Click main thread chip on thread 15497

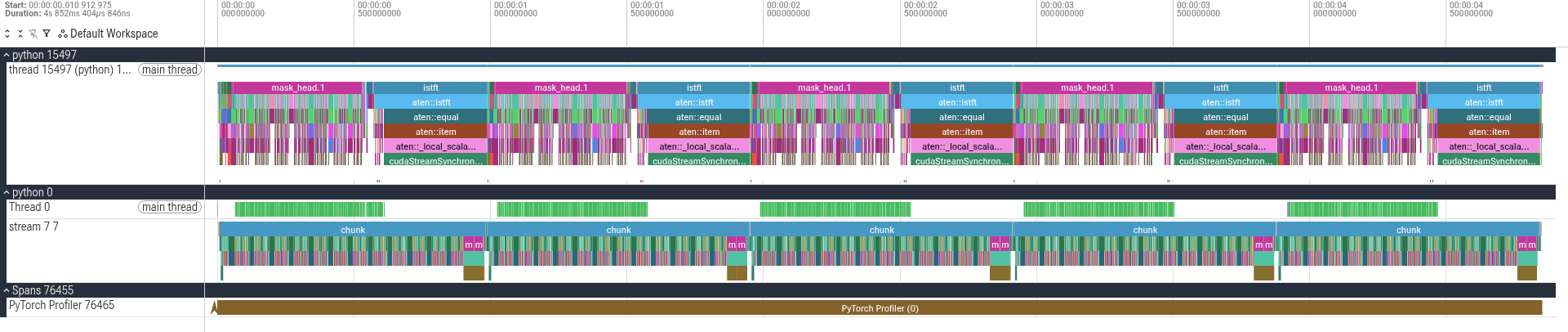pyautogui.click(x=169, y=70)
